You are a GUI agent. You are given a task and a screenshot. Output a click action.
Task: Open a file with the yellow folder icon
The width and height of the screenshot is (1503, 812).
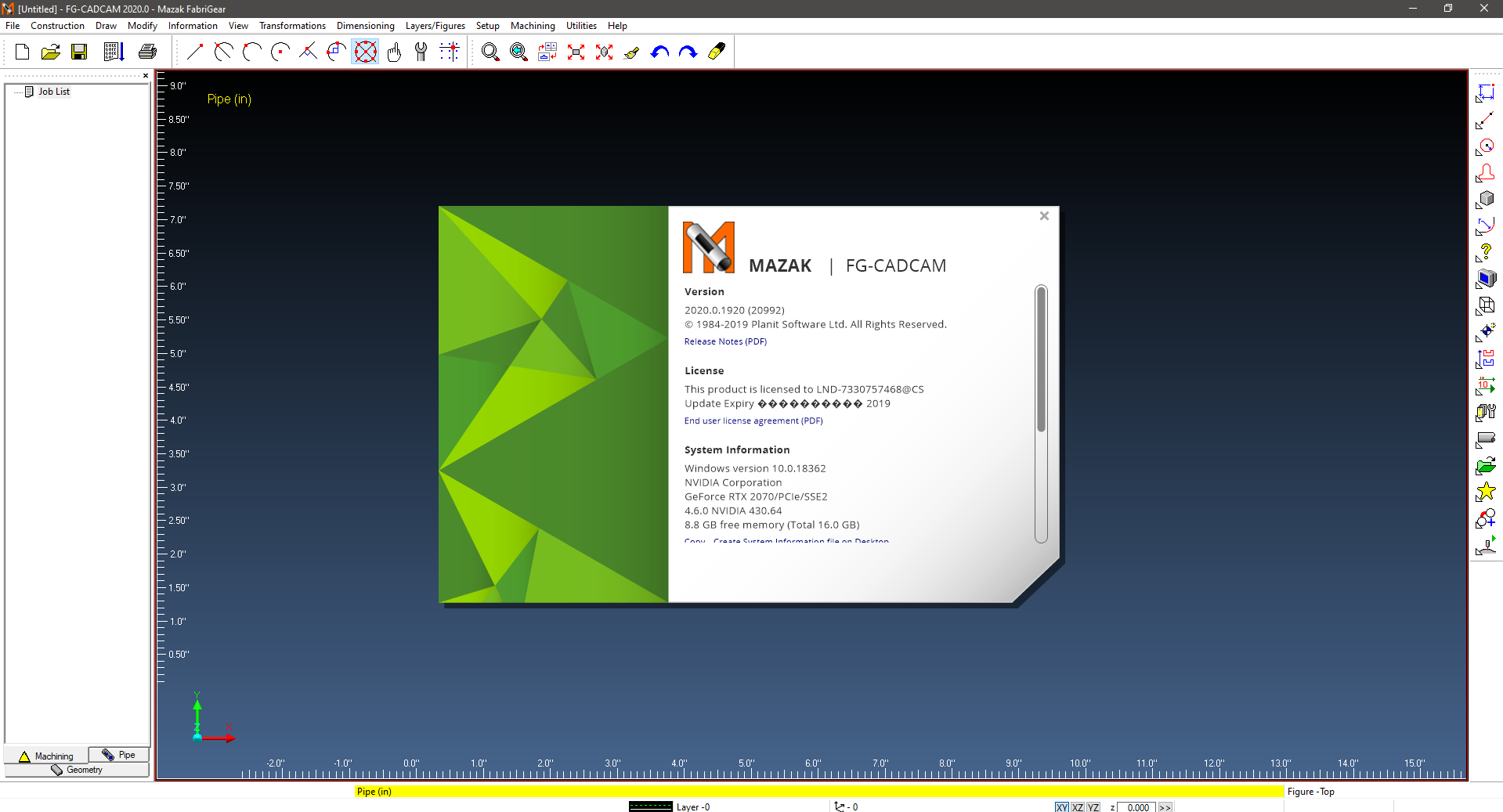coord(50,52)
